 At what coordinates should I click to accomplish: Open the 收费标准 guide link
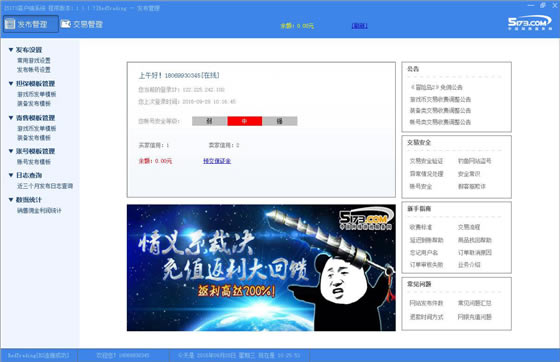tap(421, 227)
